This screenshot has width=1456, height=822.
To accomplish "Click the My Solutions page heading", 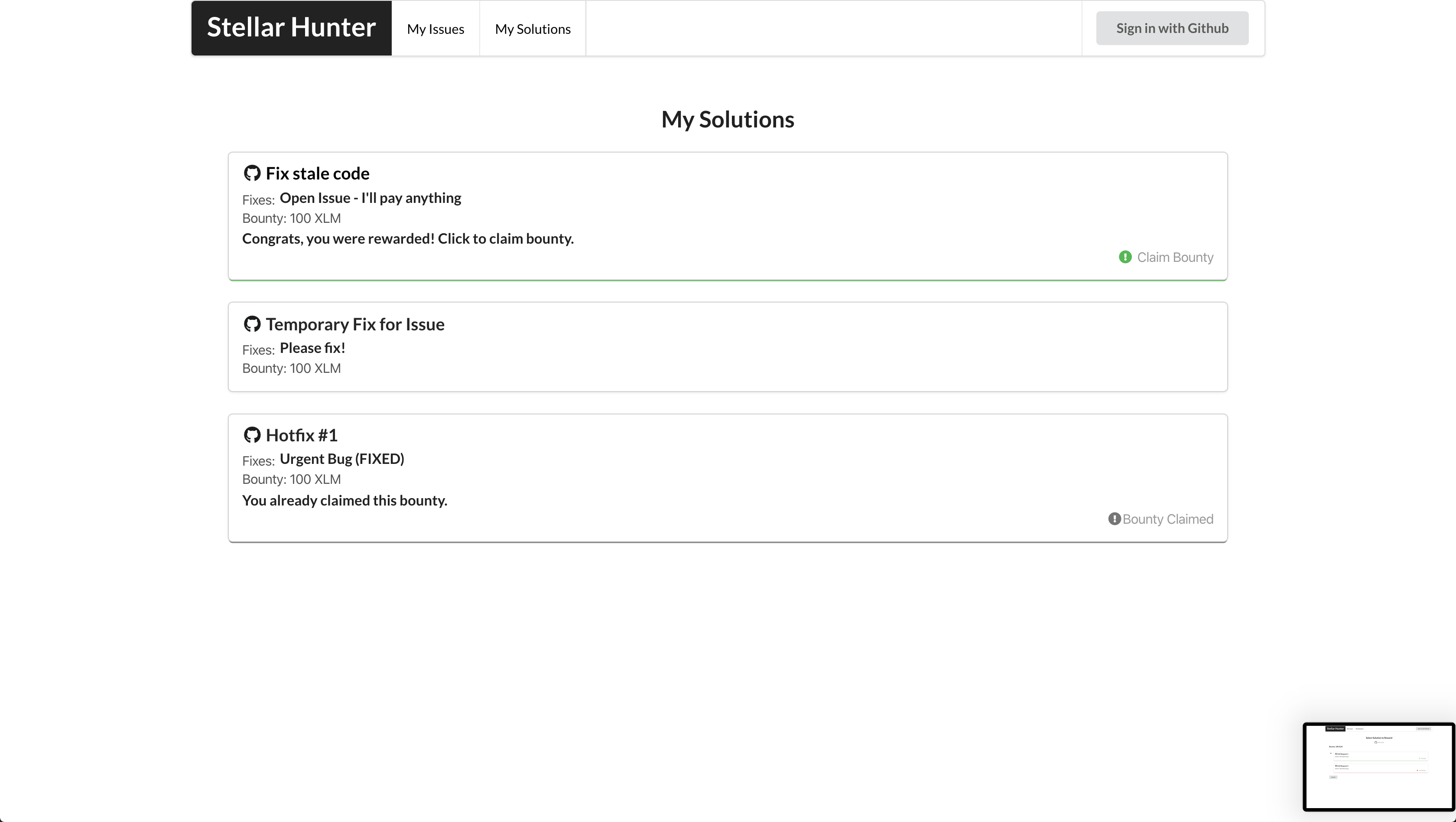I will tap(728, 119).
